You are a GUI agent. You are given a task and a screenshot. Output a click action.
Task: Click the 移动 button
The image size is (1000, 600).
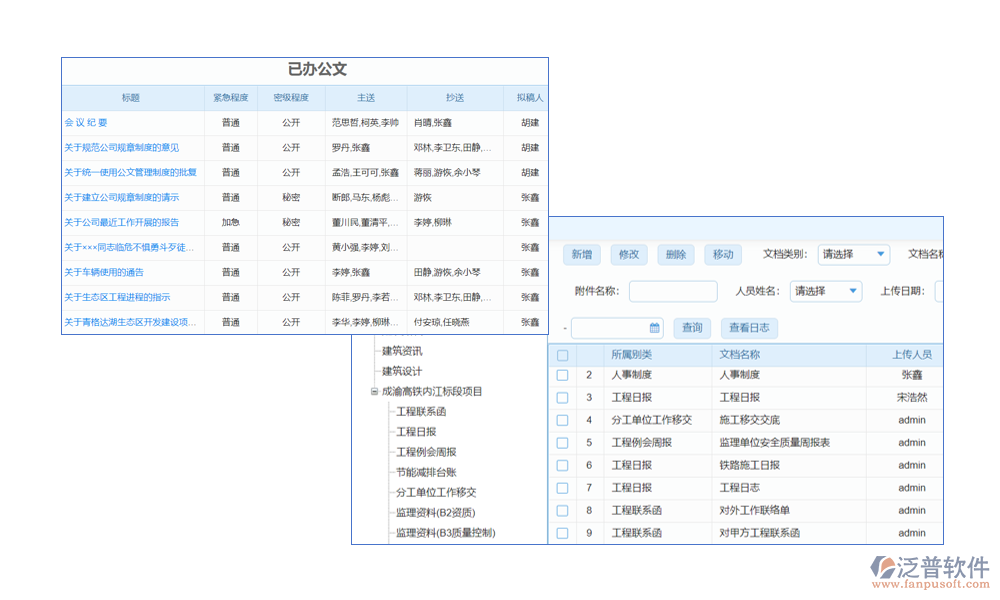(723, 254)
